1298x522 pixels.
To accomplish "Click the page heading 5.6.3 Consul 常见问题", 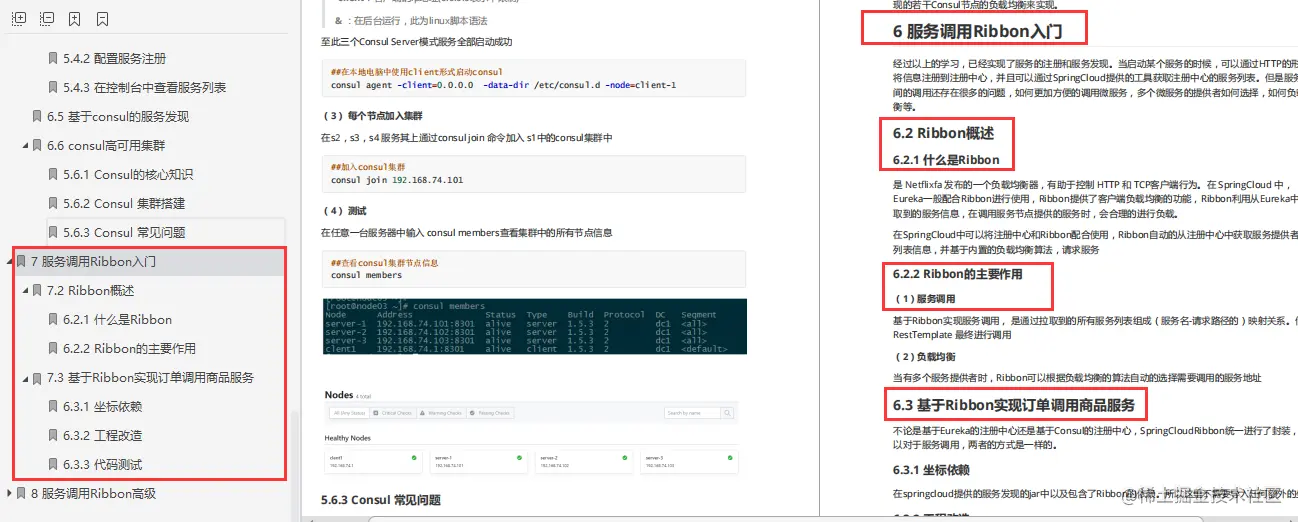I will (381, 500).
